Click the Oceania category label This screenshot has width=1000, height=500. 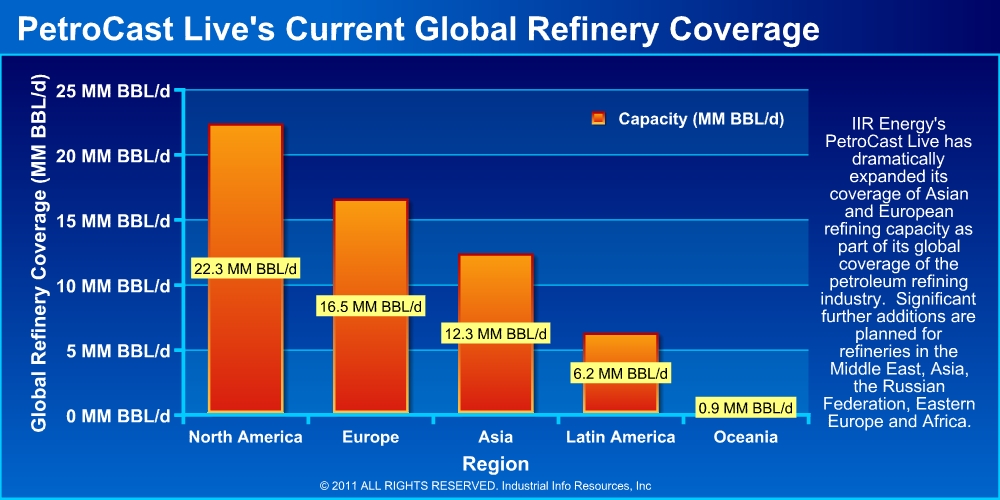[745, 438]
